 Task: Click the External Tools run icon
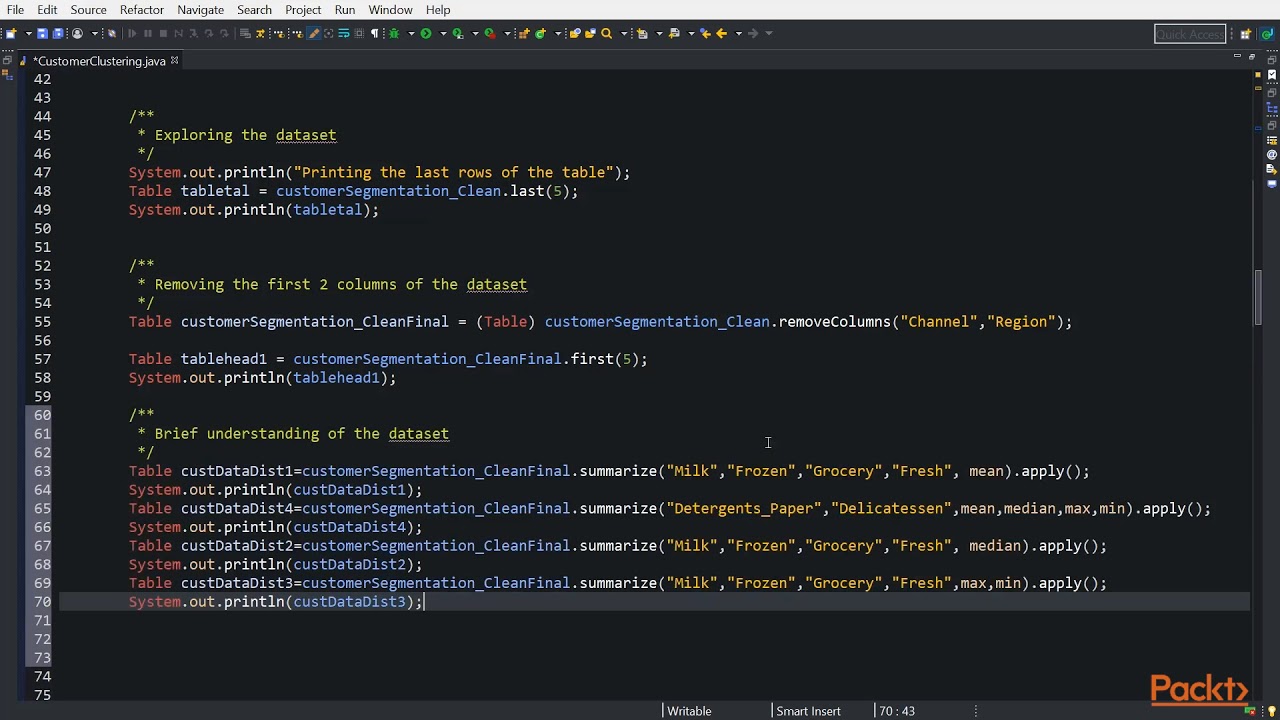[x=490, y=33]
